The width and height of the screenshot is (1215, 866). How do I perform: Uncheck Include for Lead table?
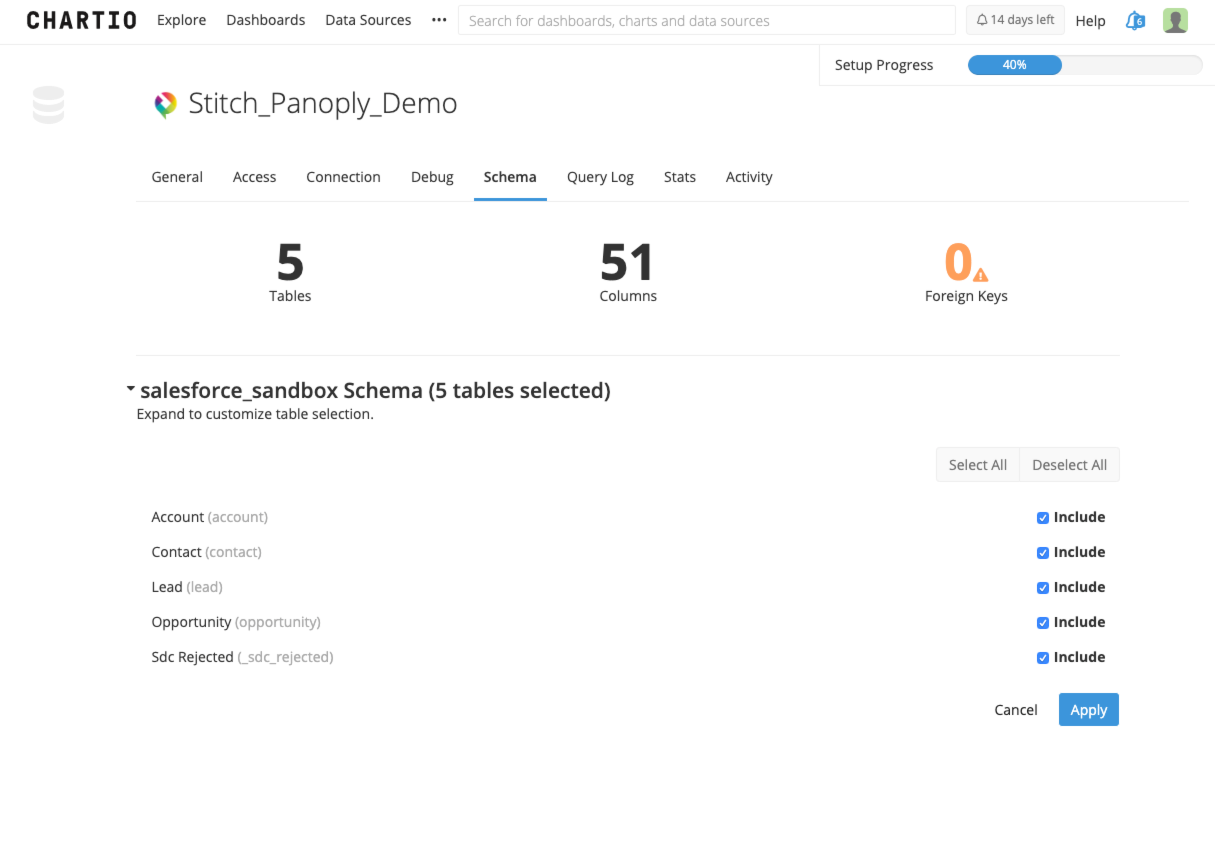click(x=1043, y=588)
